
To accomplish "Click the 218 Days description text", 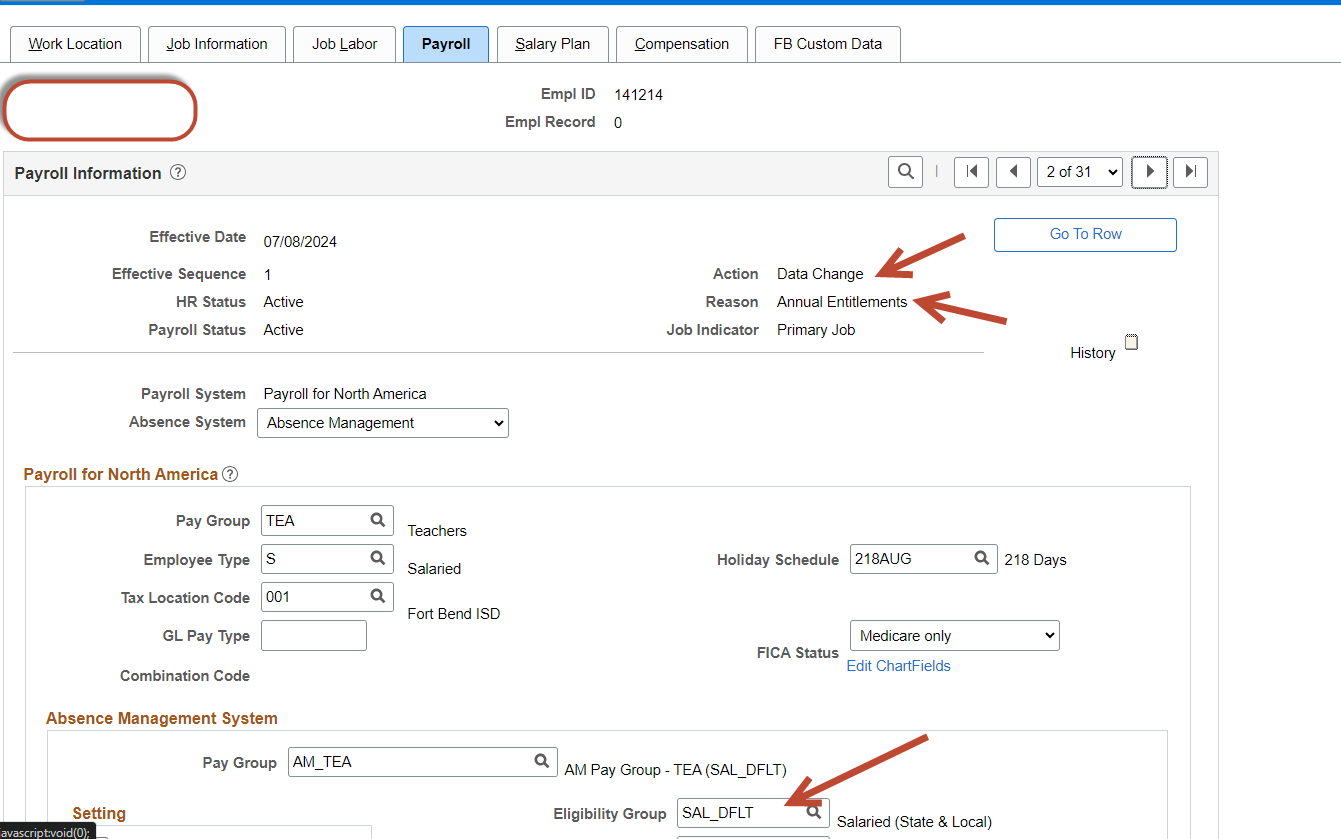I will [x=1036, y=560].
